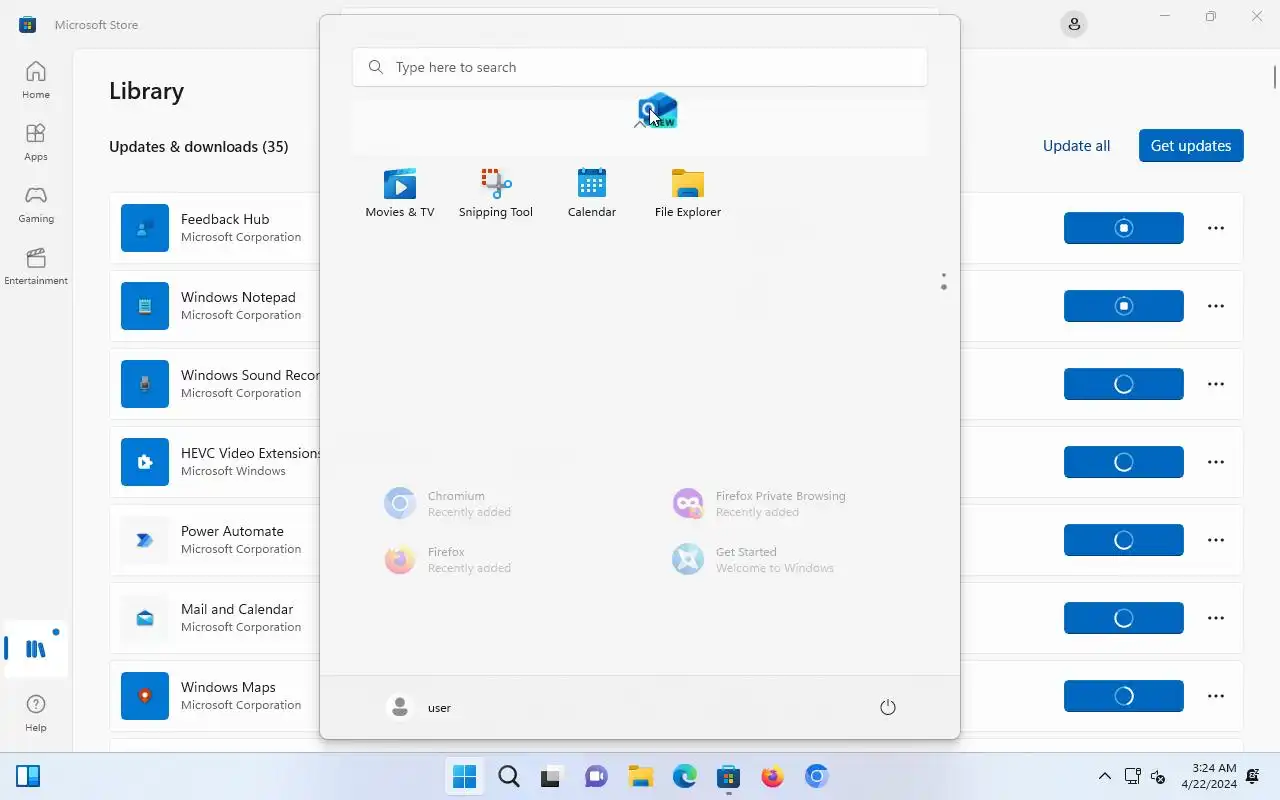
Task: Open Widgets button on taskbar
Action: pos(28,776)
